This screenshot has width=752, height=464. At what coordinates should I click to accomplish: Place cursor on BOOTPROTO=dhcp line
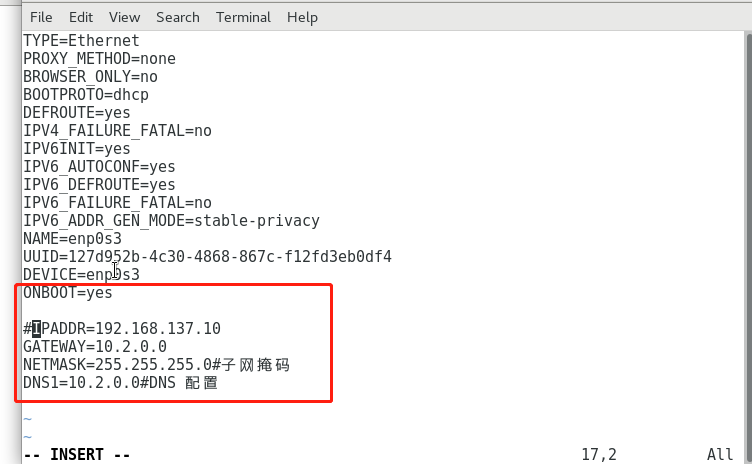coord(86,95)
